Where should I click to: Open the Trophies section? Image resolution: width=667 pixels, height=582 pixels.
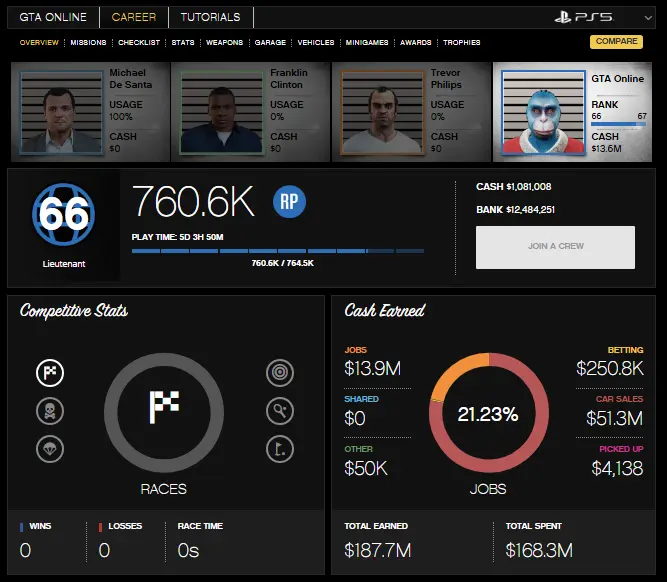[x=461, y=43]
